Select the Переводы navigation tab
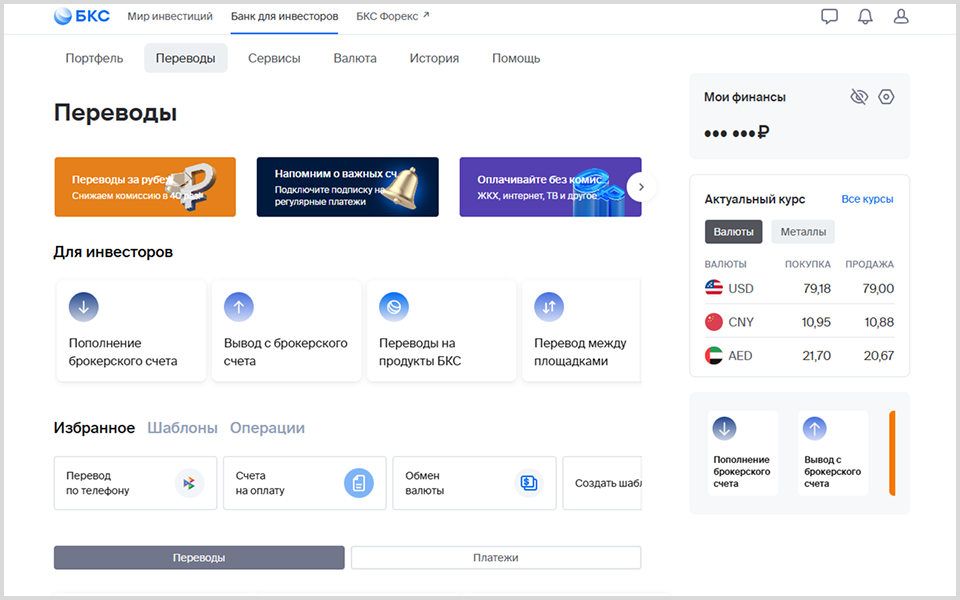The height and width of the screenshot is (600, 960). point(186,58)
